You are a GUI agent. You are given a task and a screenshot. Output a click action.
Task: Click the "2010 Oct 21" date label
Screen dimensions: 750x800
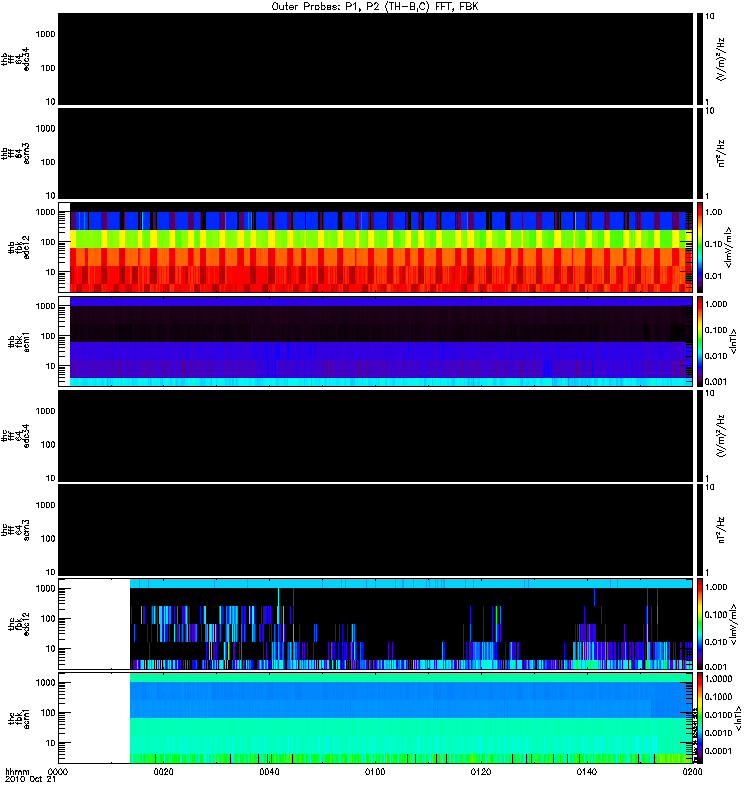[x=30, y=780]
